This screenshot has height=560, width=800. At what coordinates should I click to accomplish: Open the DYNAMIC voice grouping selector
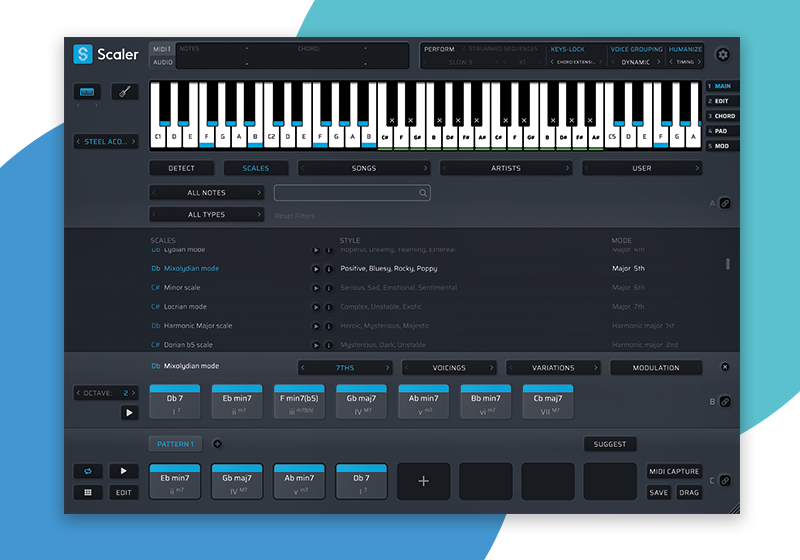[636, 62]
